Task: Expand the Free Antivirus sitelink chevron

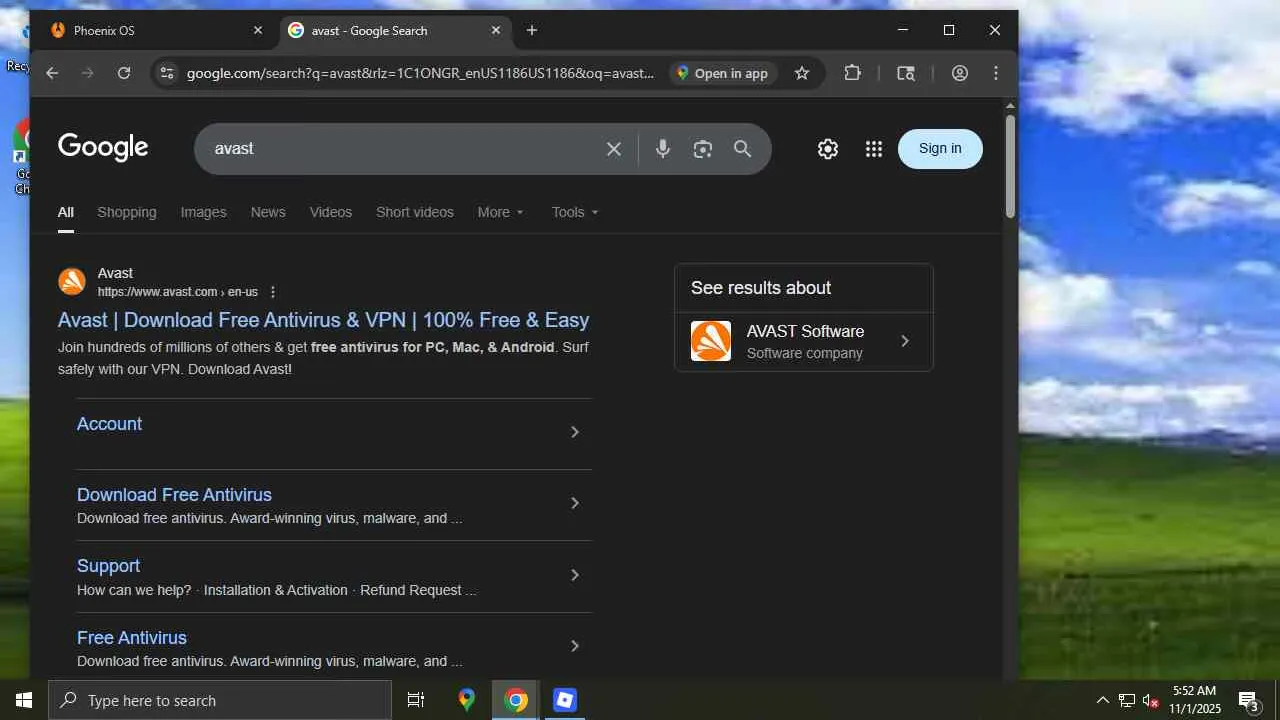Action: coord(575,646)
